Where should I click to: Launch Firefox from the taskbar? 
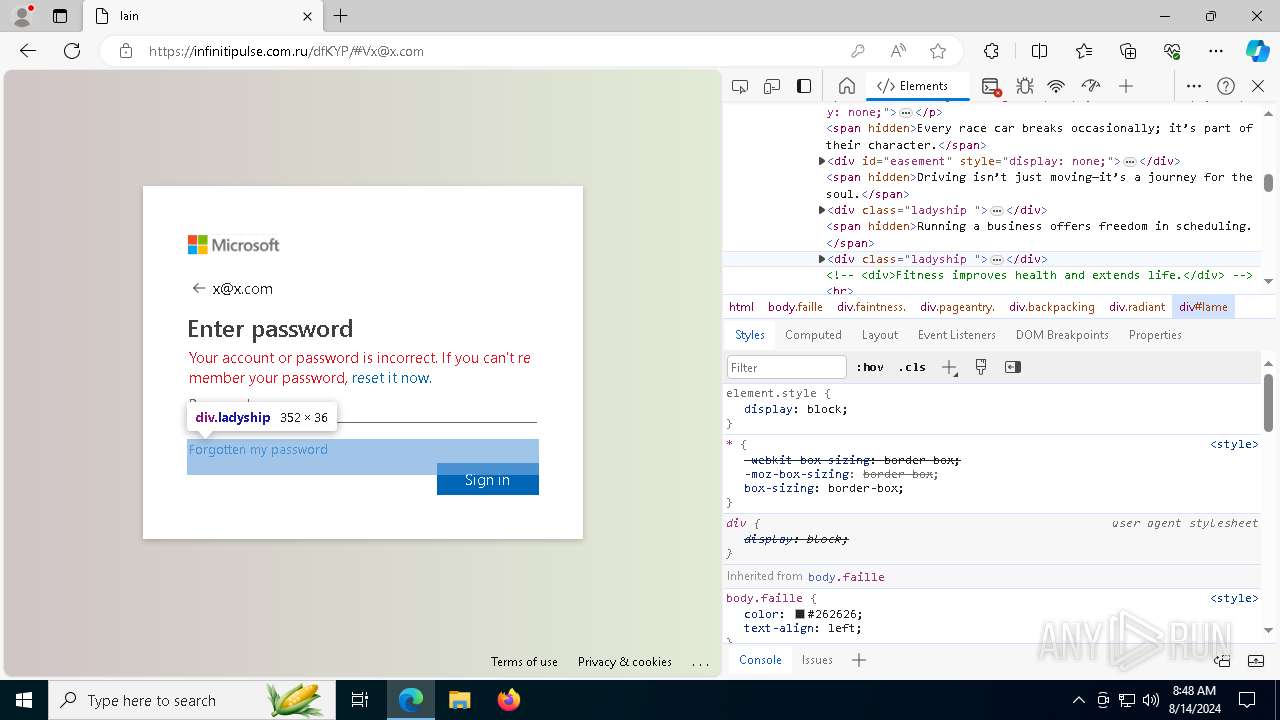point(509,700)
